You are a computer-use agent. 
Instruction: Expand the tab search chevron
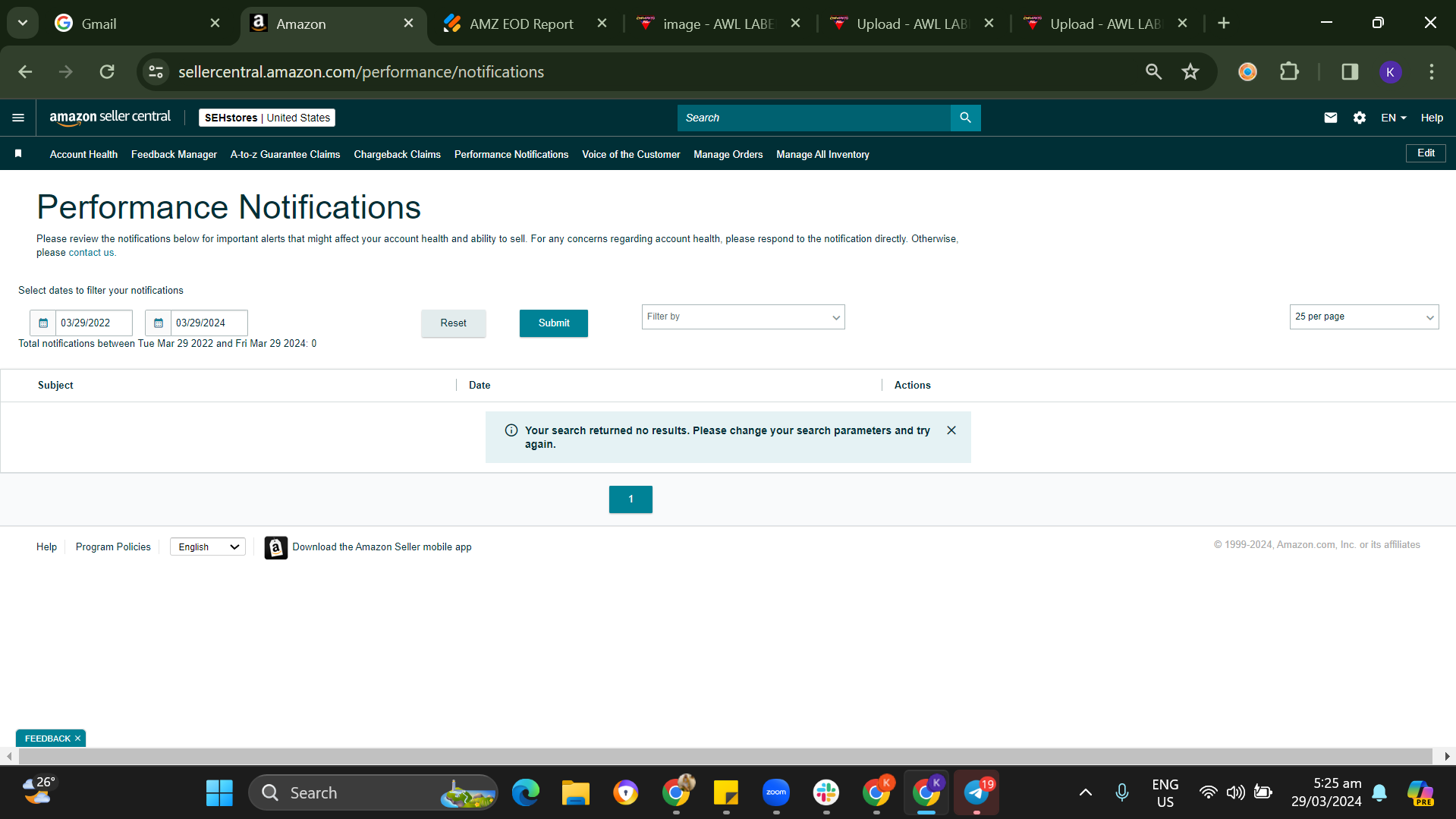point(23,24)
